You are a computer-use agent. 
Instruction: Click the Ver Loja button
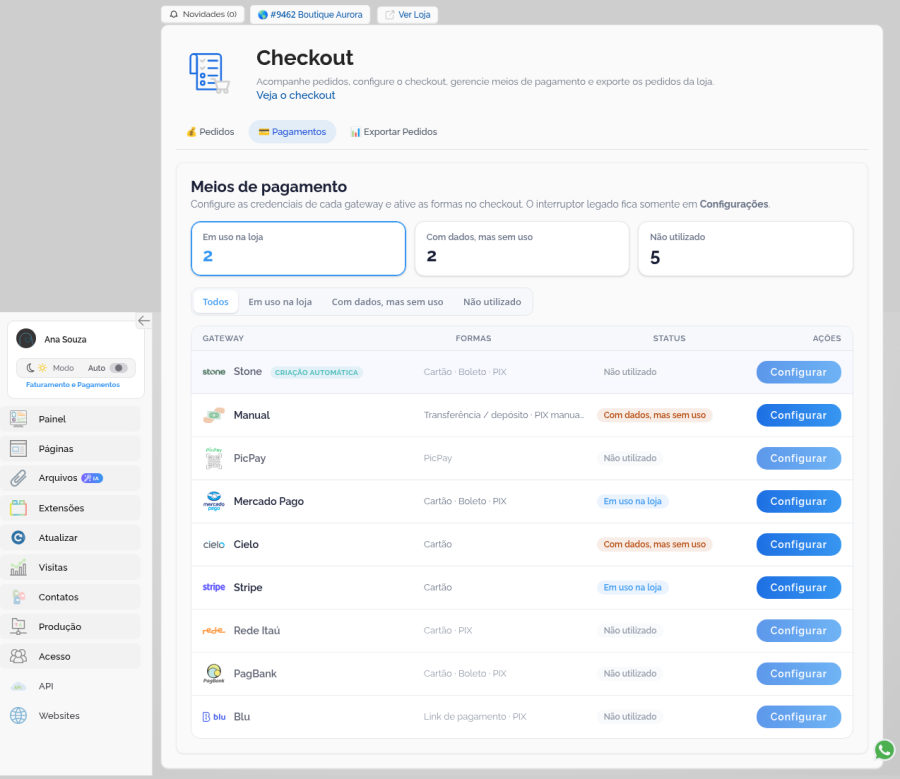(x=408, y=14)
